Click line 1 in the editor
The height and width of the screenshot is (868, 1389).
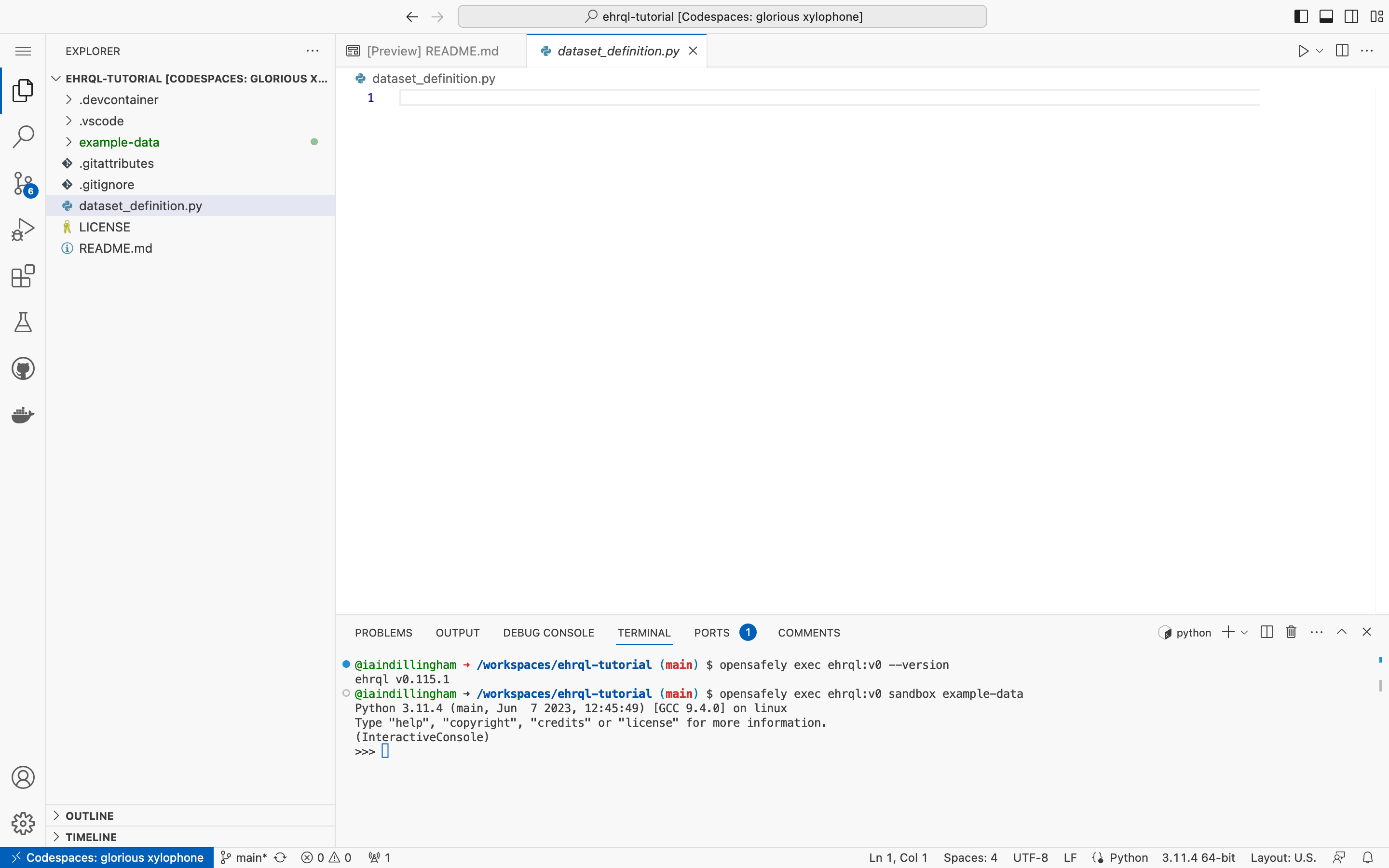(x=830, y=97)
